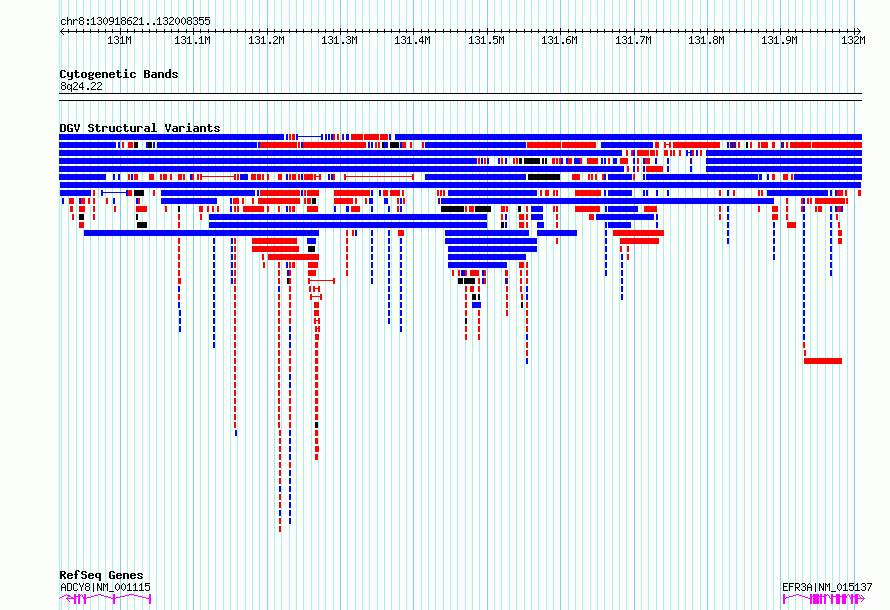Select the 8q24.22 cytogenetic band bar
This screenshot has width=890, height=610.
(x=460, y=97)
